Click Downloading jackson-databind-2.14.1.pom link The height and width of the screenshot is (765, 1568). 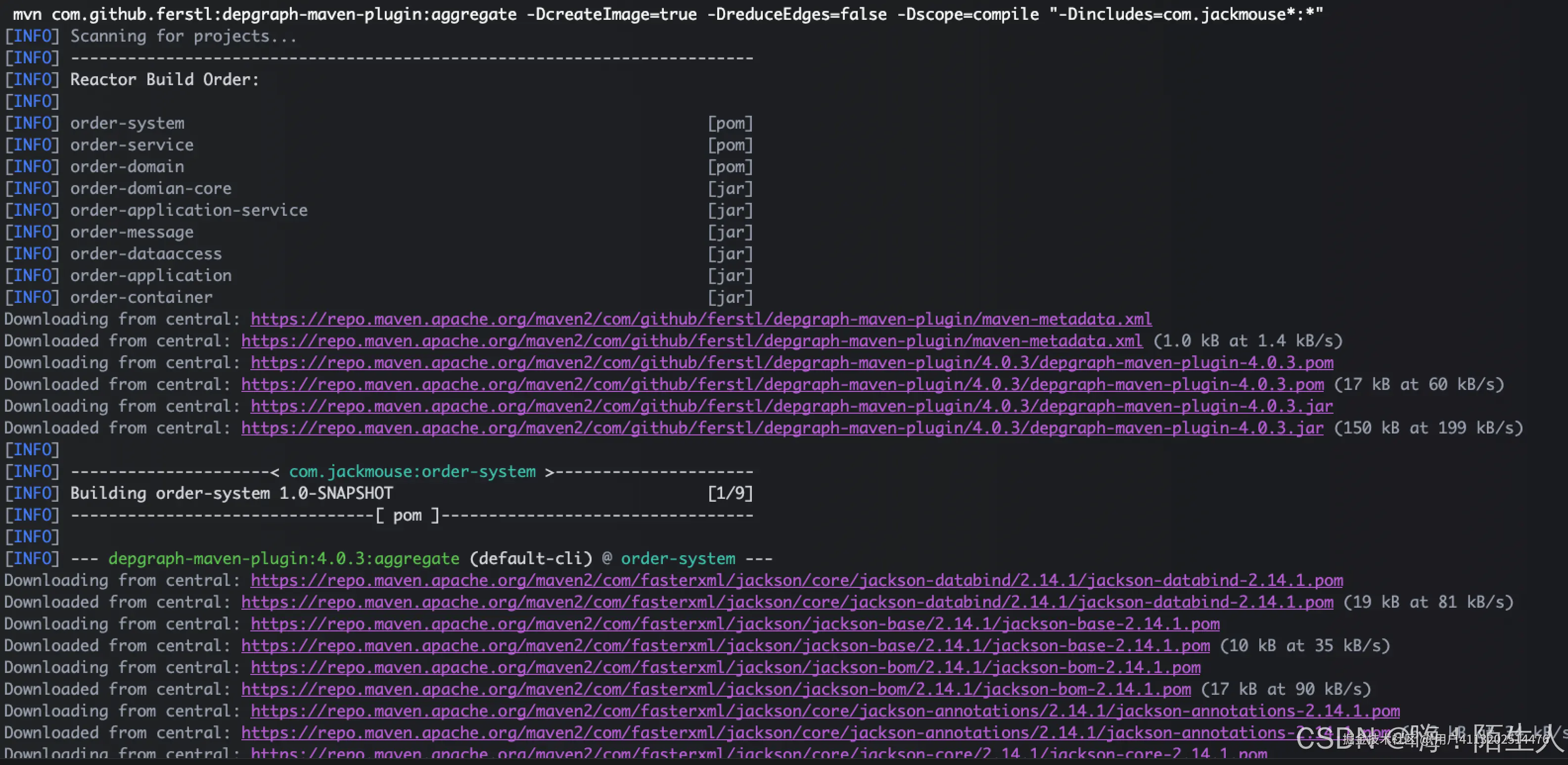(796, 580)
